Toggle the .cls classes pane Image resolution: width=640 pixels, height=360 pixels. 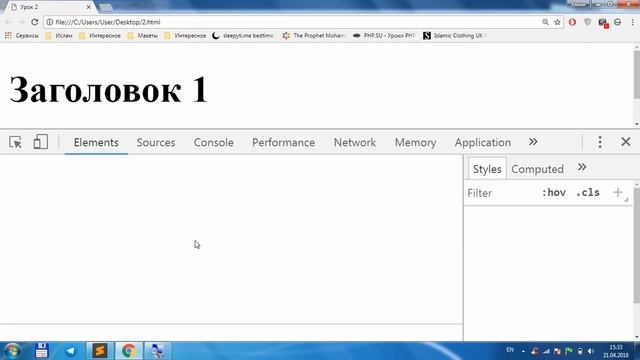pyautogui.click(x=588, y=193)
